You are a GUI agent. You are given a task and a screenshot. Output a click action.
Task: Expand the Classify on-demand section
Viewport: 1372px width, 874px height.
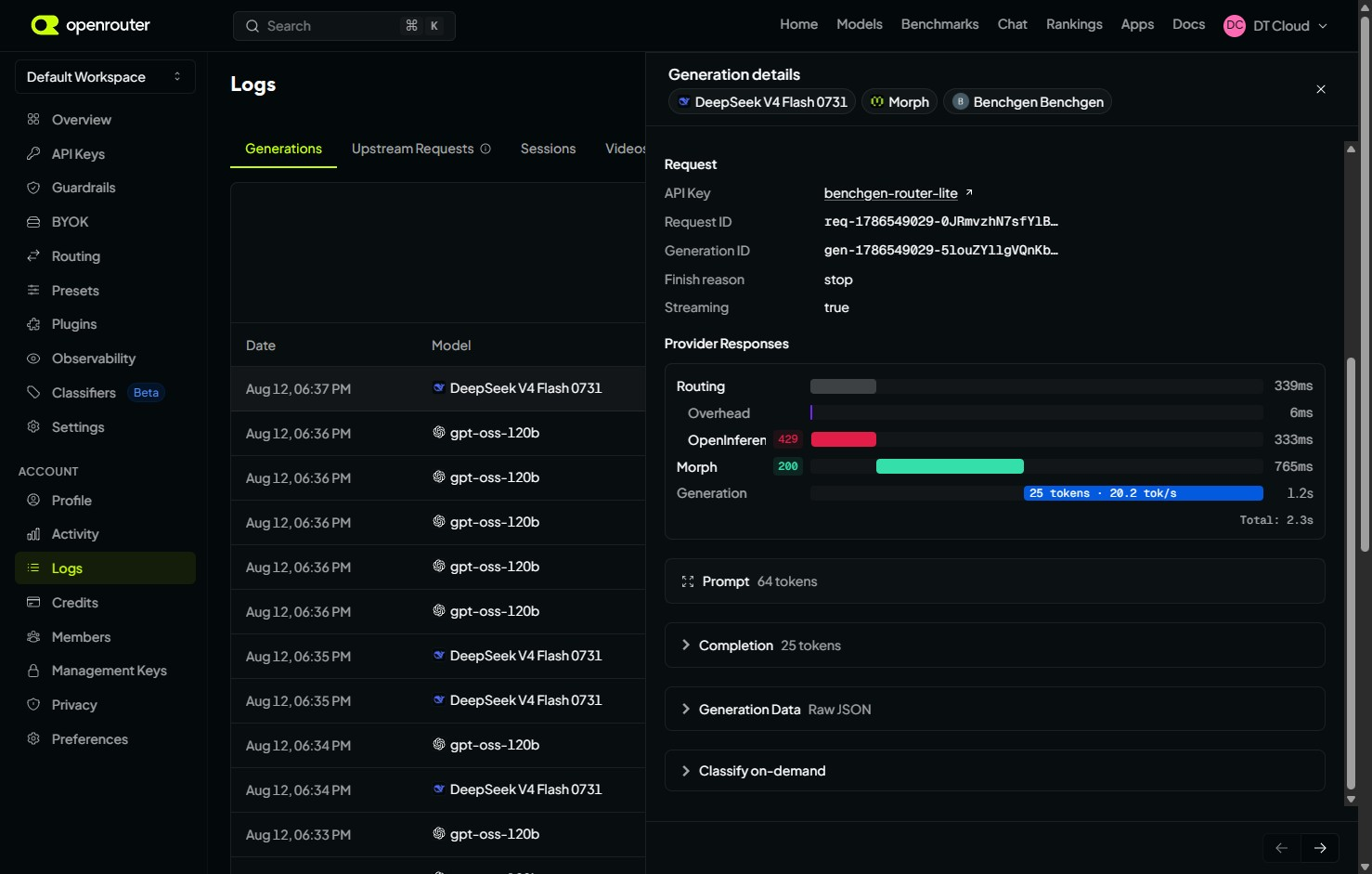994,770
